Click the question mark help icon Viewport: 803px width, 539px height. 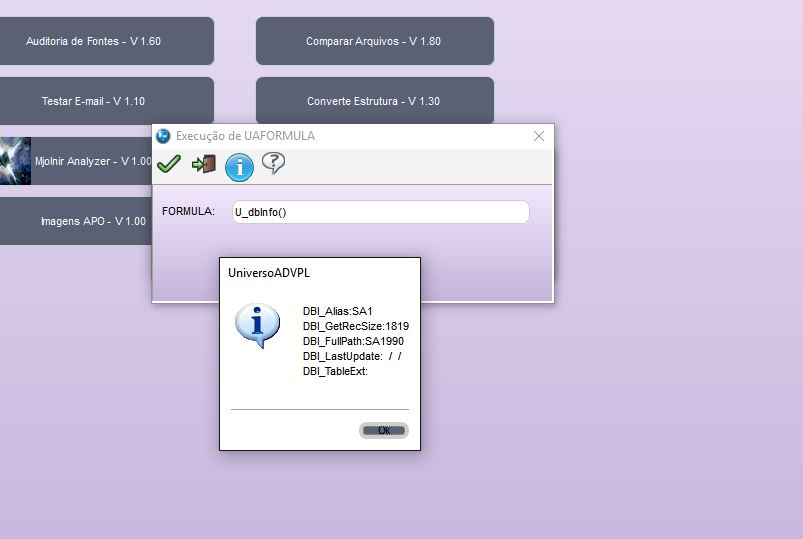[x=273, y=164]
